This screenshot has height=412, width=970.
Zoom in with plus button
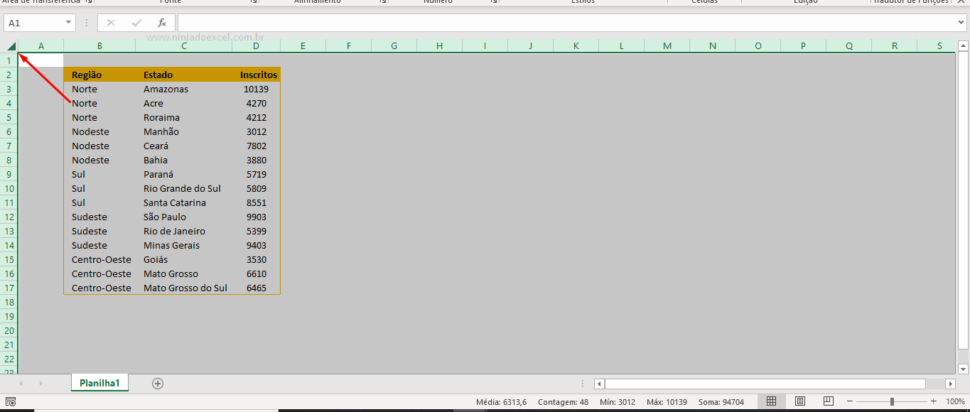(934, 401)
